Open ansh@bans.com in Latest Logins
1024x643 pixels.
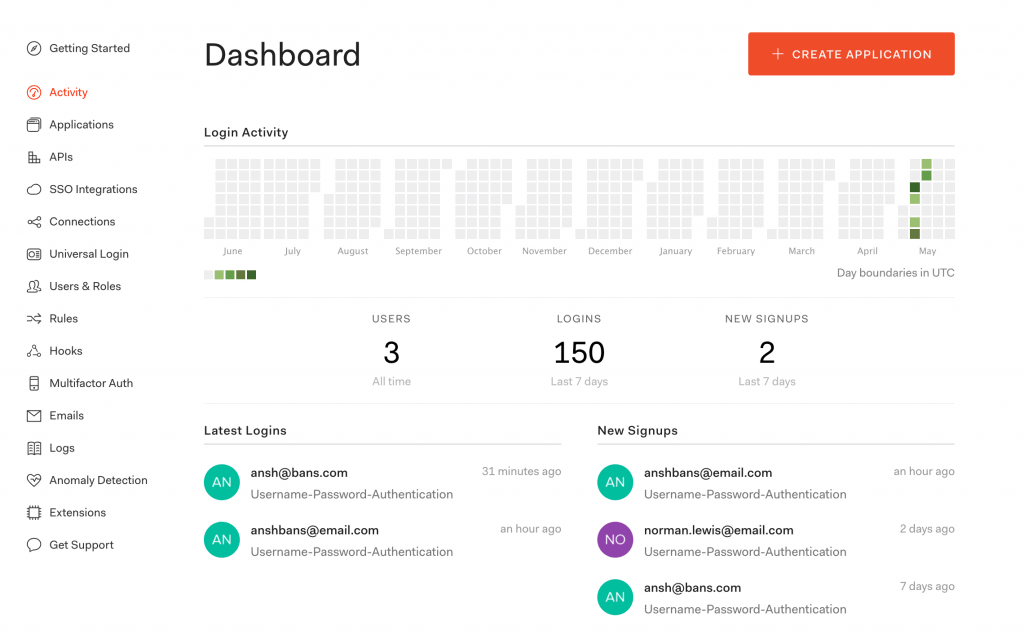299,473
